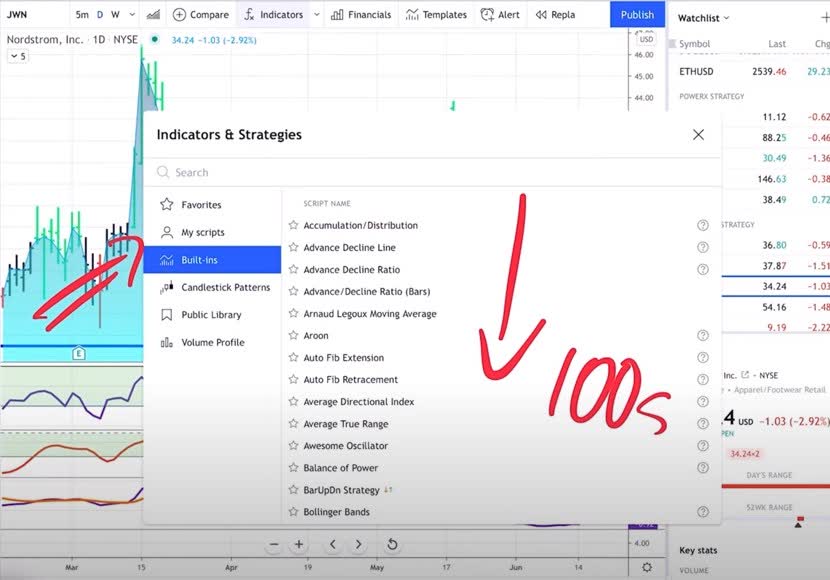Open chart settings via the gear icon
830x580 pixels.
pyautogui.click(x=647, y=565)
